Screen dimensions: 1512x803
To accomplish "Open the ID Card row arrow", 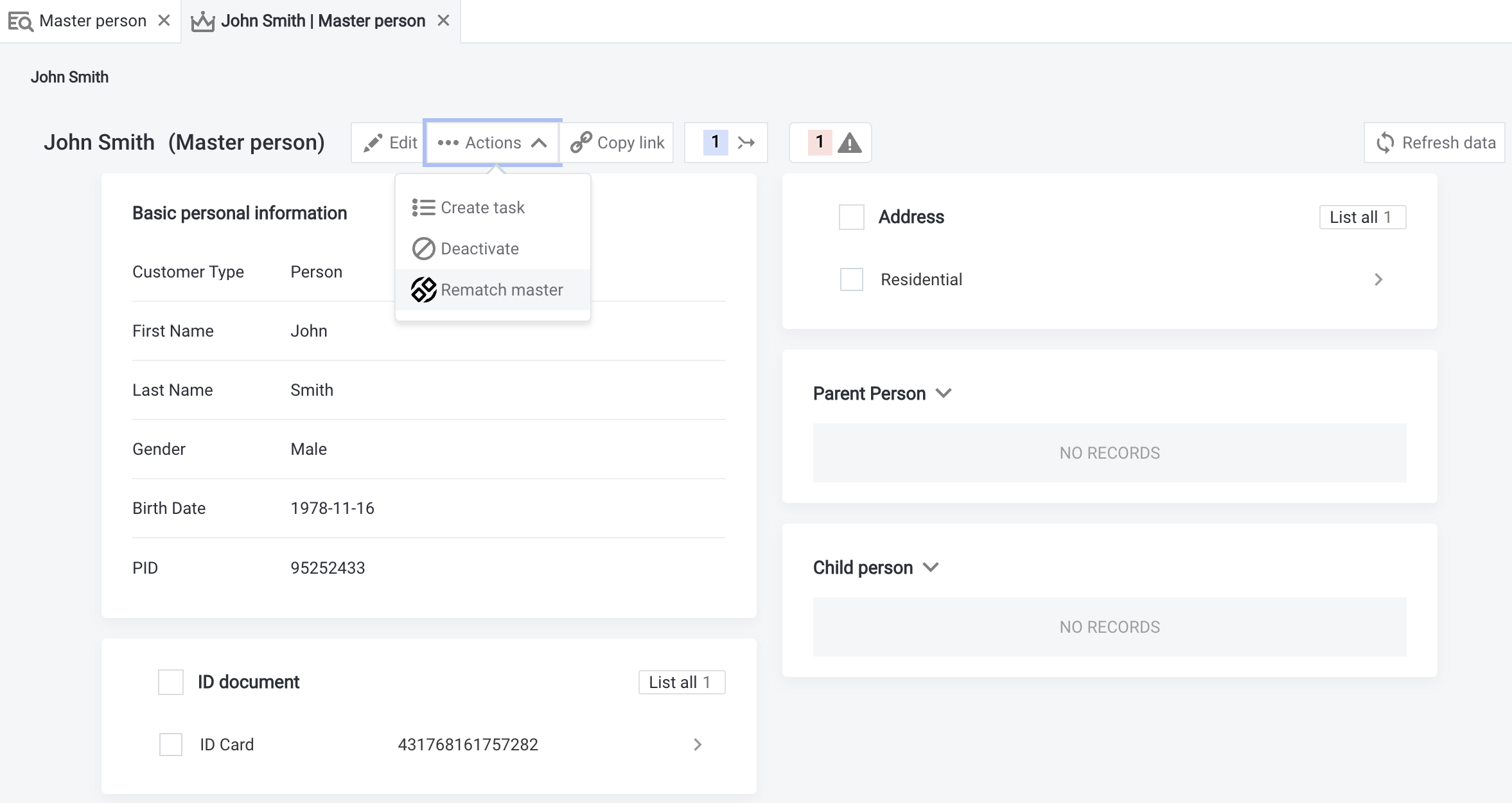I will (x=698, y=745).
